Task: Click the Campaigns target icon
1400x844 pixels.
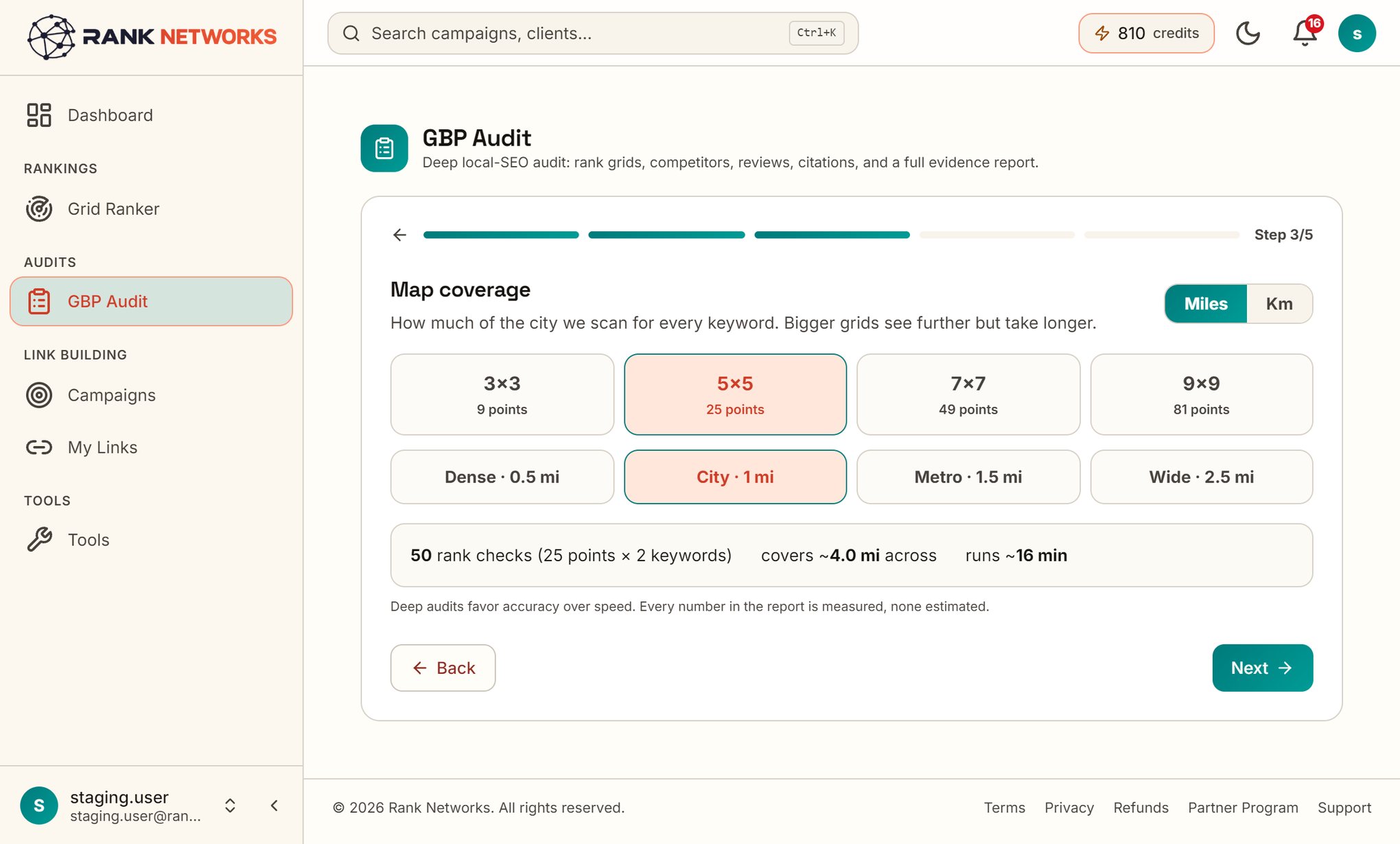Action: point(39,395)
